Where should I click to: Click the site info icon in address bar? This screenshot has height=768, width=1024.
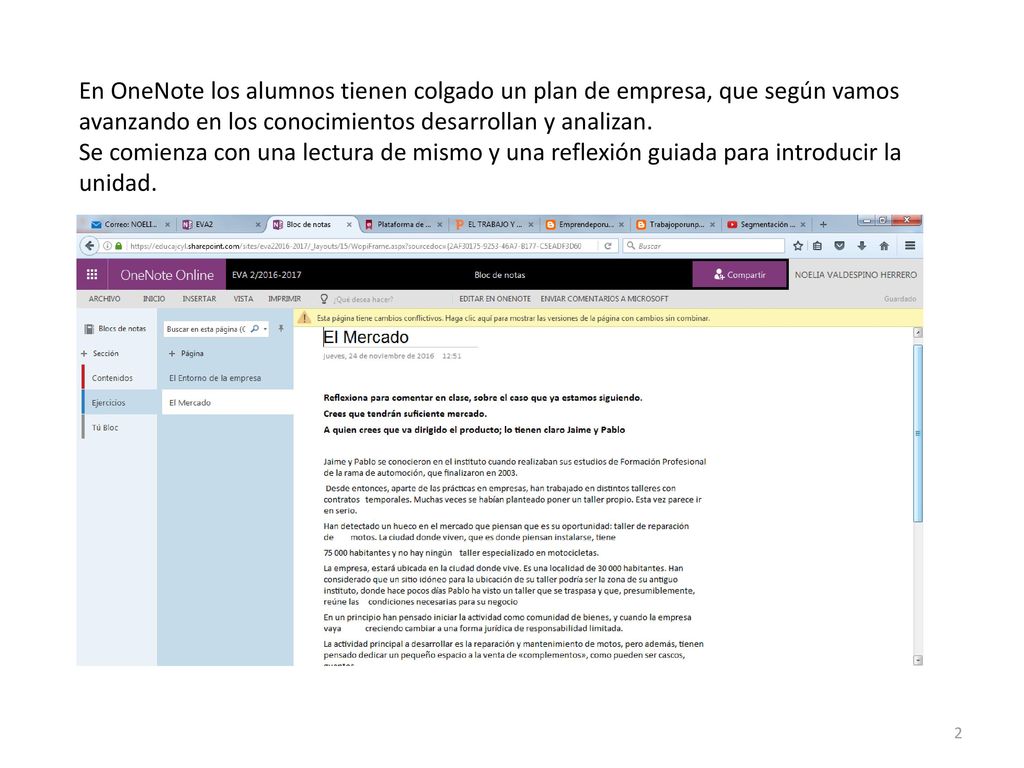tap(107, 246)
